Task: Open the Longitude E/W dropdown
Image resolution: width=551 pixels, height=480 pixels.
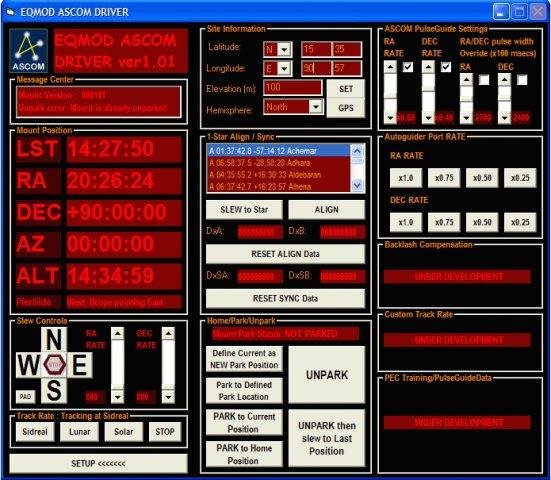Action: coord(285,69)
